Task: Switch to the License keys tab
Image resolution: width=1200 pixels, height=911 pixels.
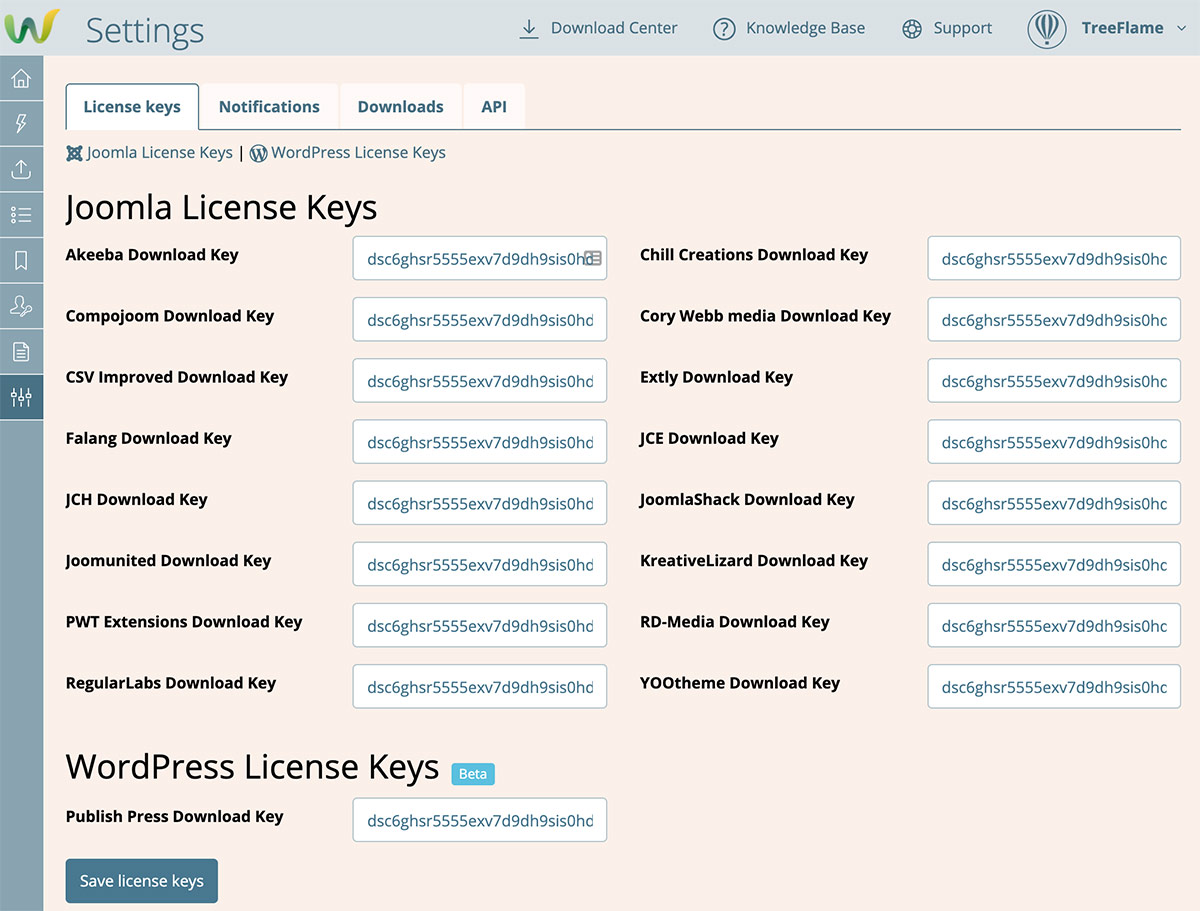Action: click(x=132, y=107)
